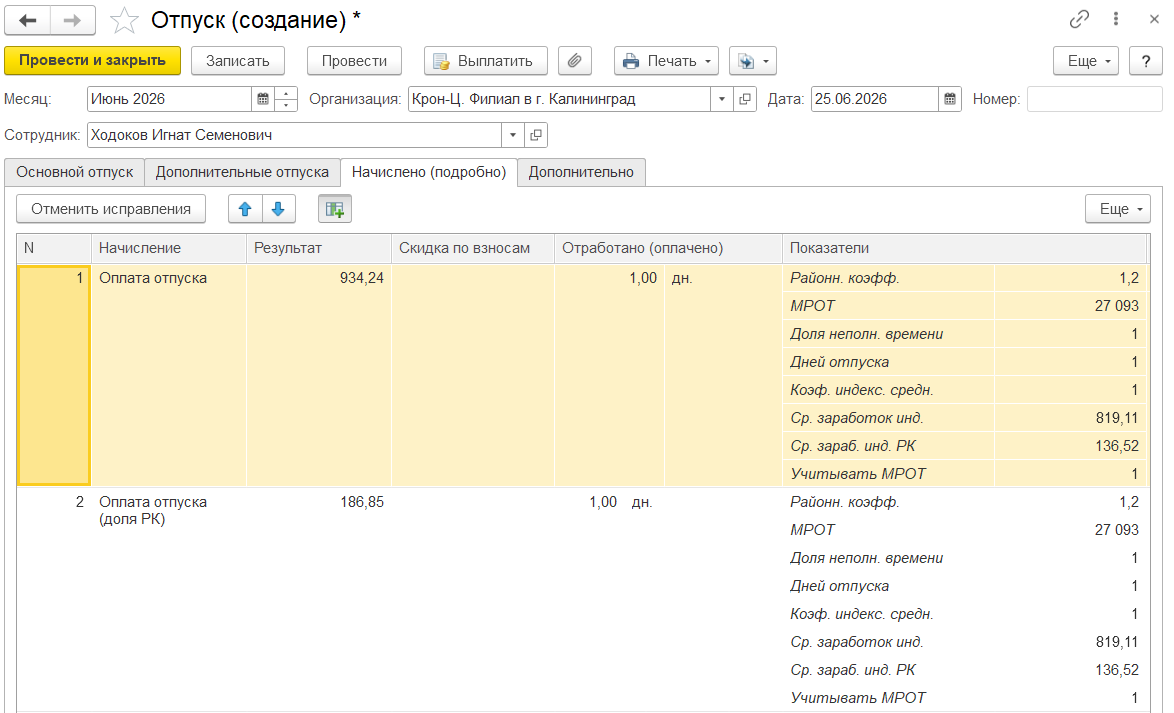Select the Результат cell showing 186,85
Image resolution: width=1174 pixels, height=713 pixels.
point(319,502)
